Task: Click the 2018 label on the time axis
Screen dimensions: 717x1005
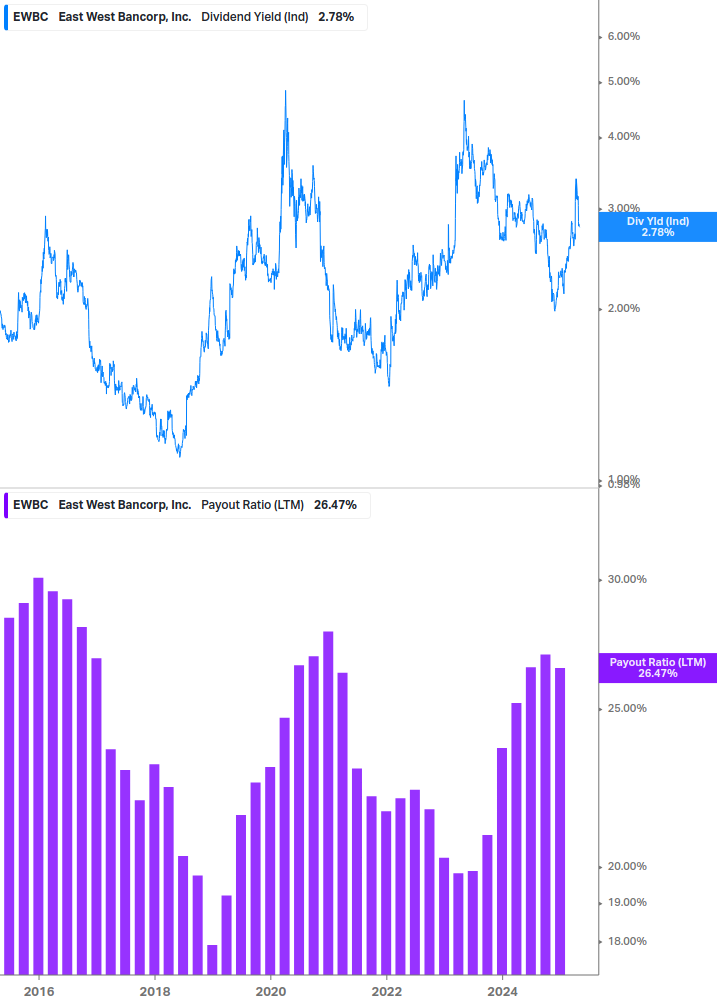Action: tap(154, 992)
